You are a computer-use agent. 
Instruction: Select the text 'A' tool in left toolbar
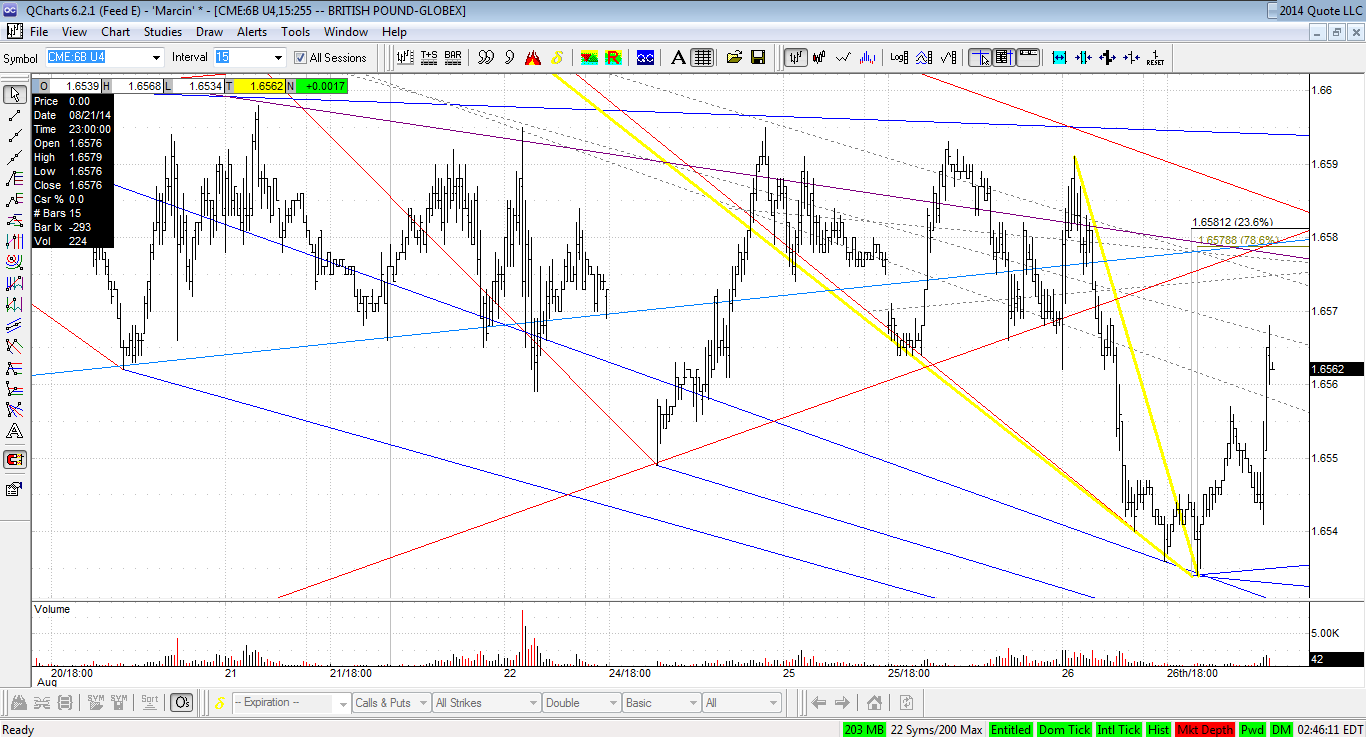click(x=15, y=432)
